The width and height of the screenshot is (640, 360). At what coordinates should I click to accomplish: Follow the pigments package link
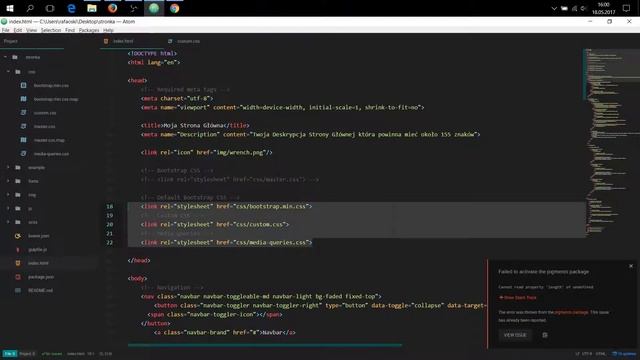click(x=571, y=312)
